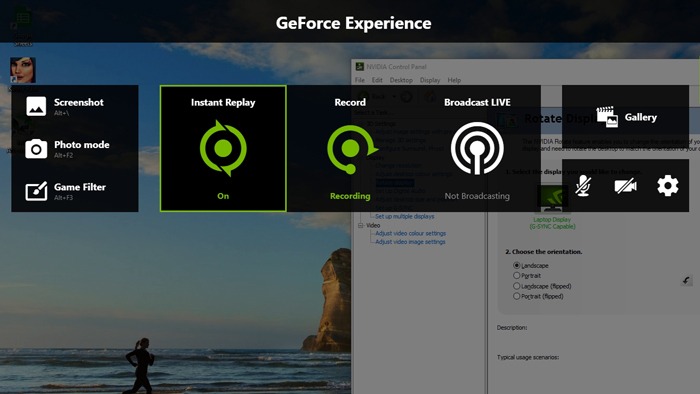Open 'Adjust video colour settings' link
The image size is (700, 394).
pyautogui.click(x=410, y=233)
